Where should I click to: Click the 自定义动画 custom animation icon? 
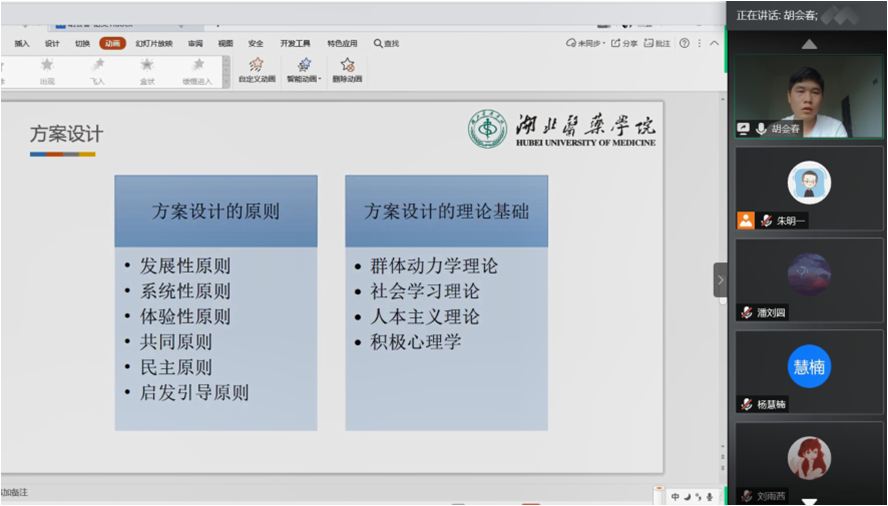(255, 69)
